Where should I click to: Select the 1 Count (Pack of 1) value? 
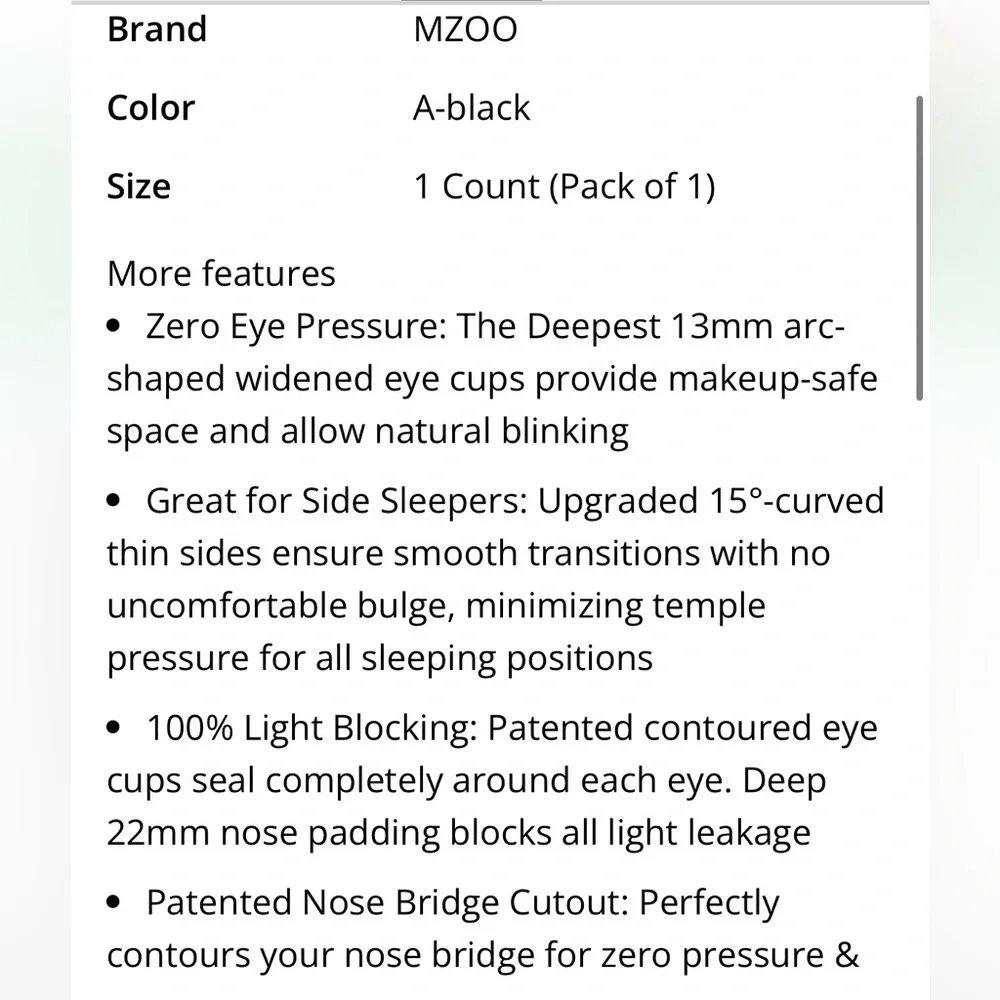click(565, 187)
